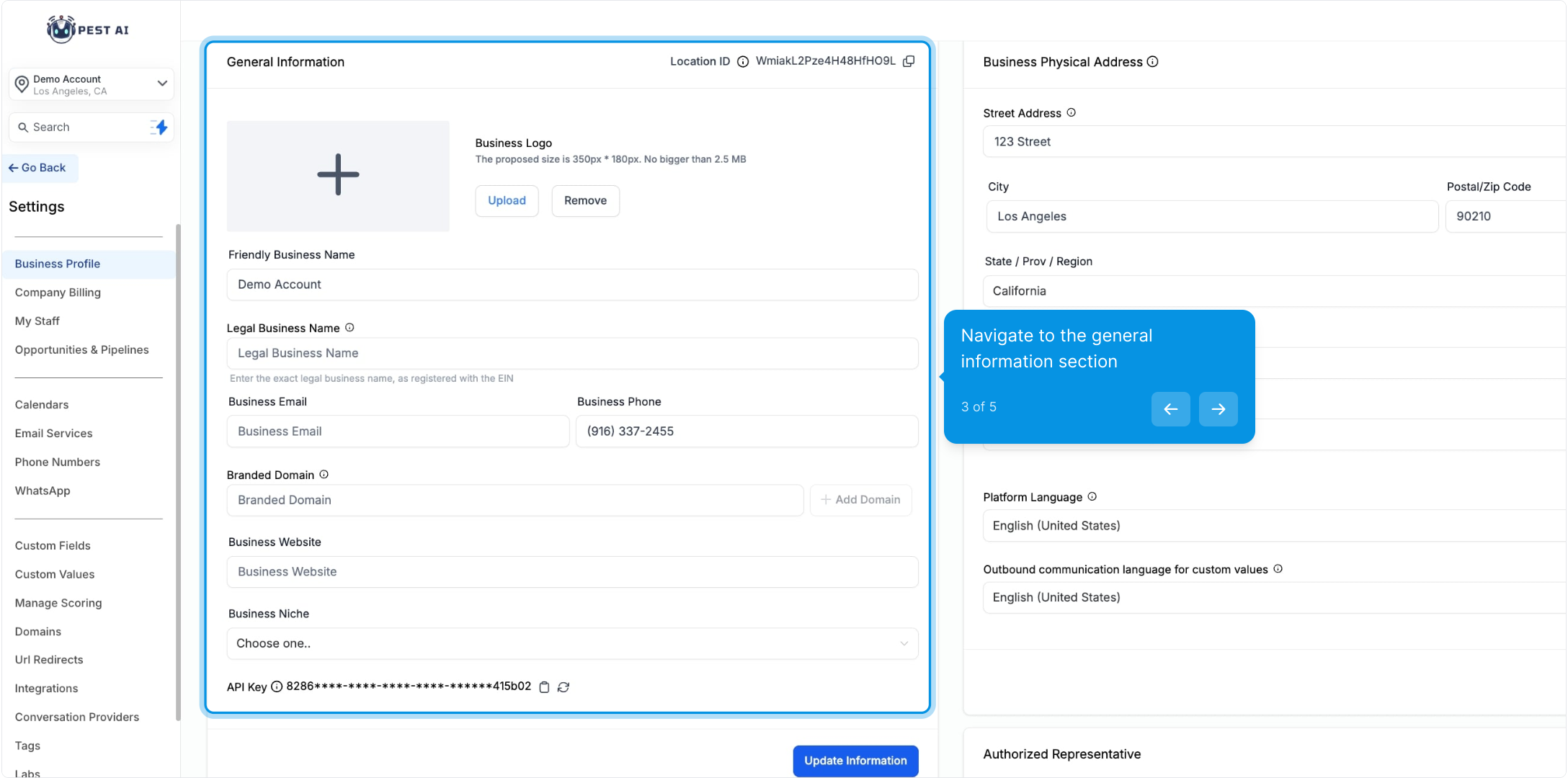Upload a business logo

coord(507,201)
